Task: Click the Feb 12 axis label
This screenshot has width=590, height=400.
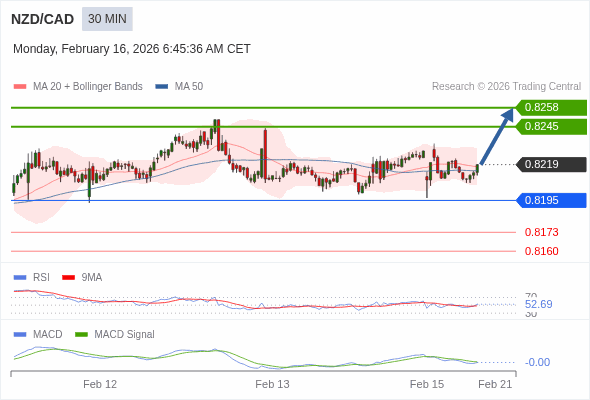Action: (x=100, y=384)
